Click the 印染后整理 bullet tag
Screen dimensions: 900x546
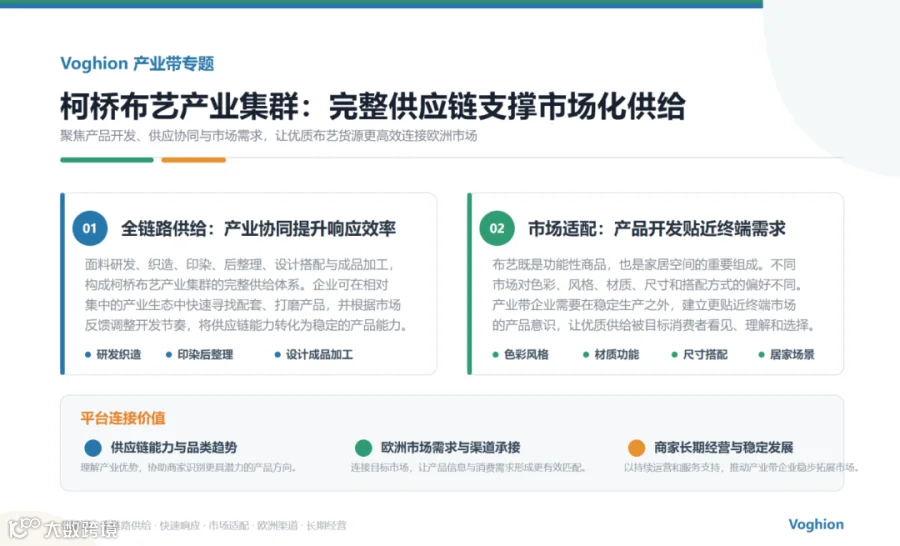click(x=199, y=355)
